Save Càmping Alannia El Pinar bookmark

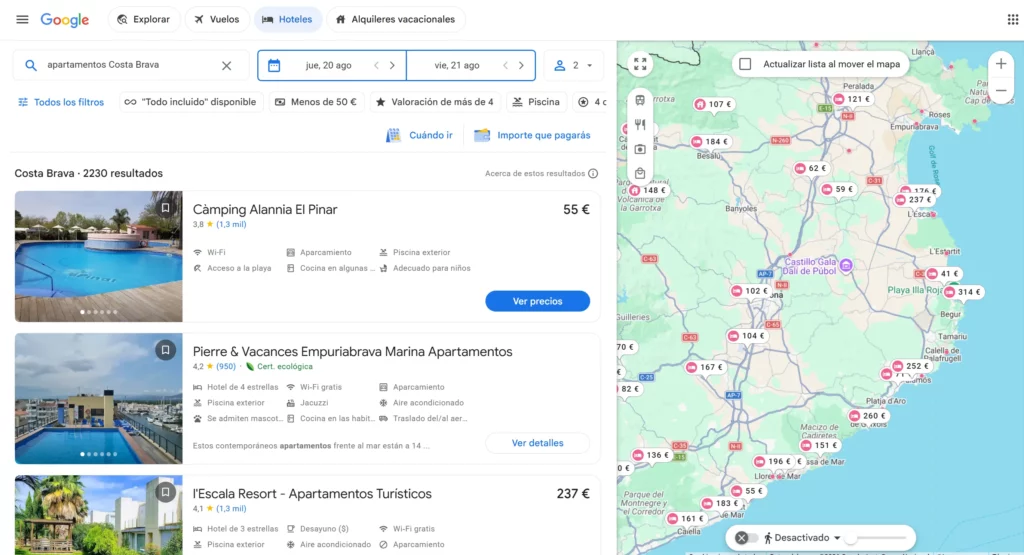pyautogui.click(x=165, y=208)
